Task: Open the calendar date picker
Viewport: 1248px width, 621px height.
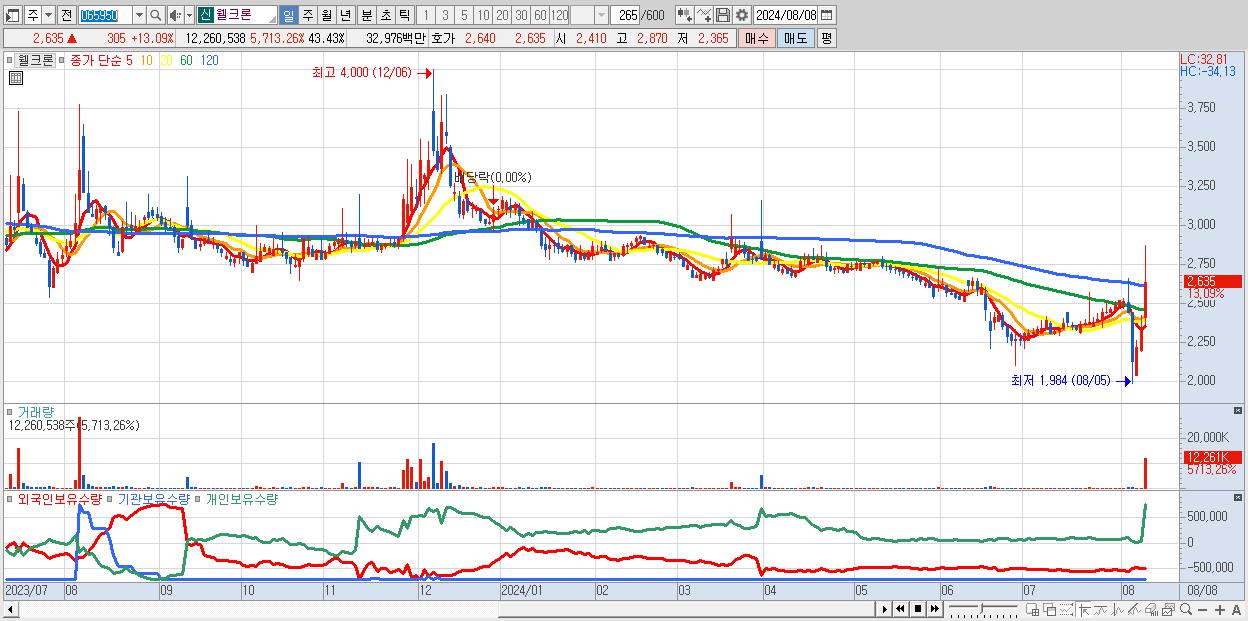Action: click(828, 15)
